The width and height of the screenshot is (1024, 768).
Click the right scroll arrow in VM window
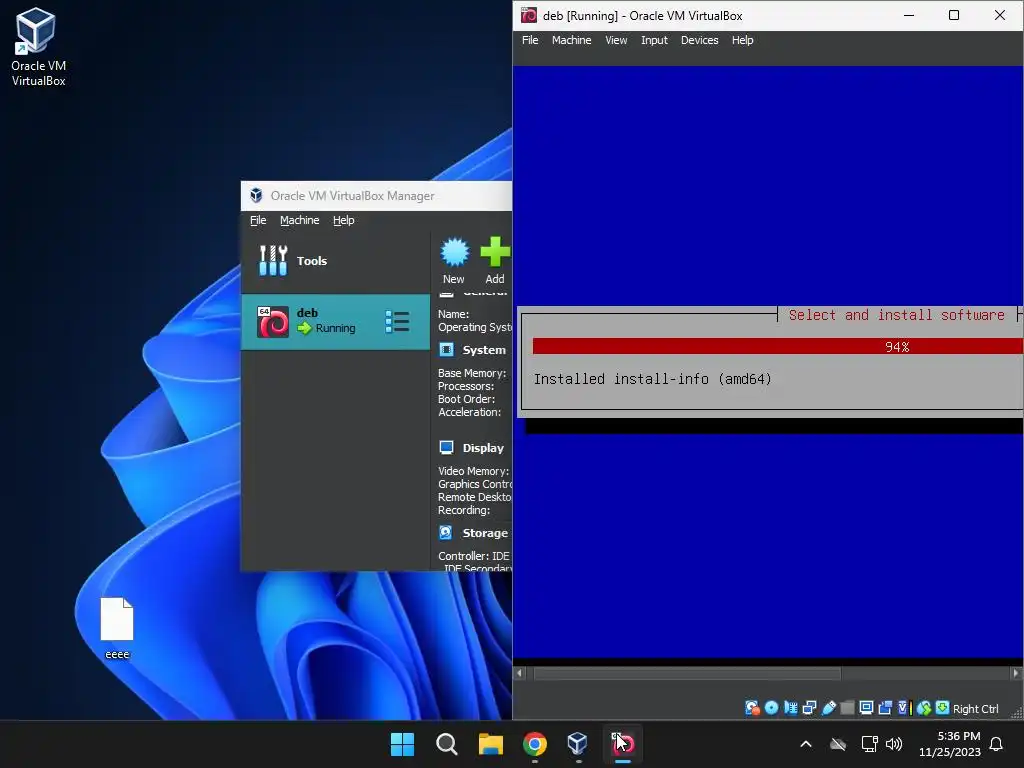1016,673
